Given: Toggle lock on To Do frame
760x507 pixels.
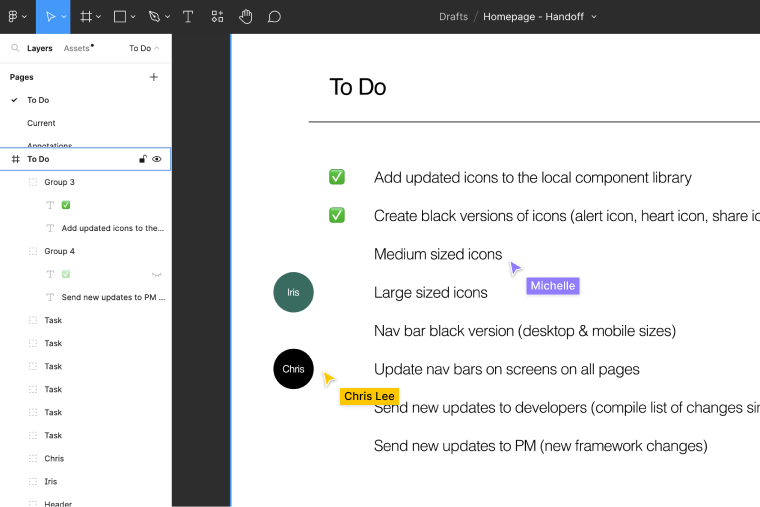Looking at the screenshot, I should (142, 159).
